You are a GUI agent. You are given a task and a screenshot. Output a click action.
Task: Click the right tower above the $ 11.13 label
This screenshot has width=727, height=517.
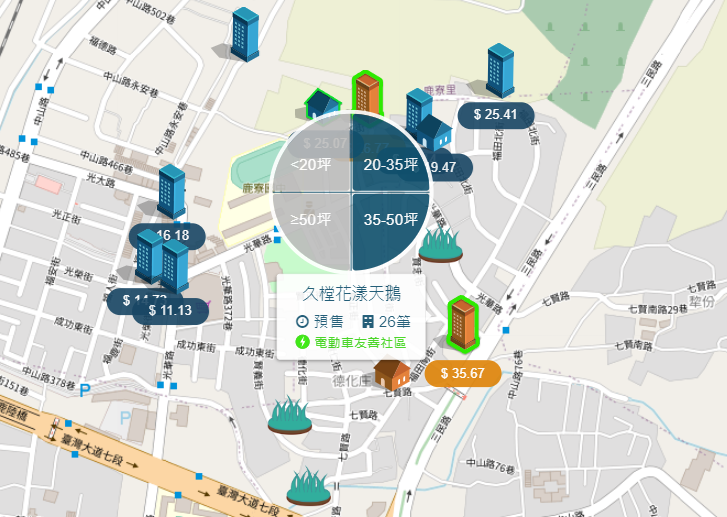coord(175,266)
